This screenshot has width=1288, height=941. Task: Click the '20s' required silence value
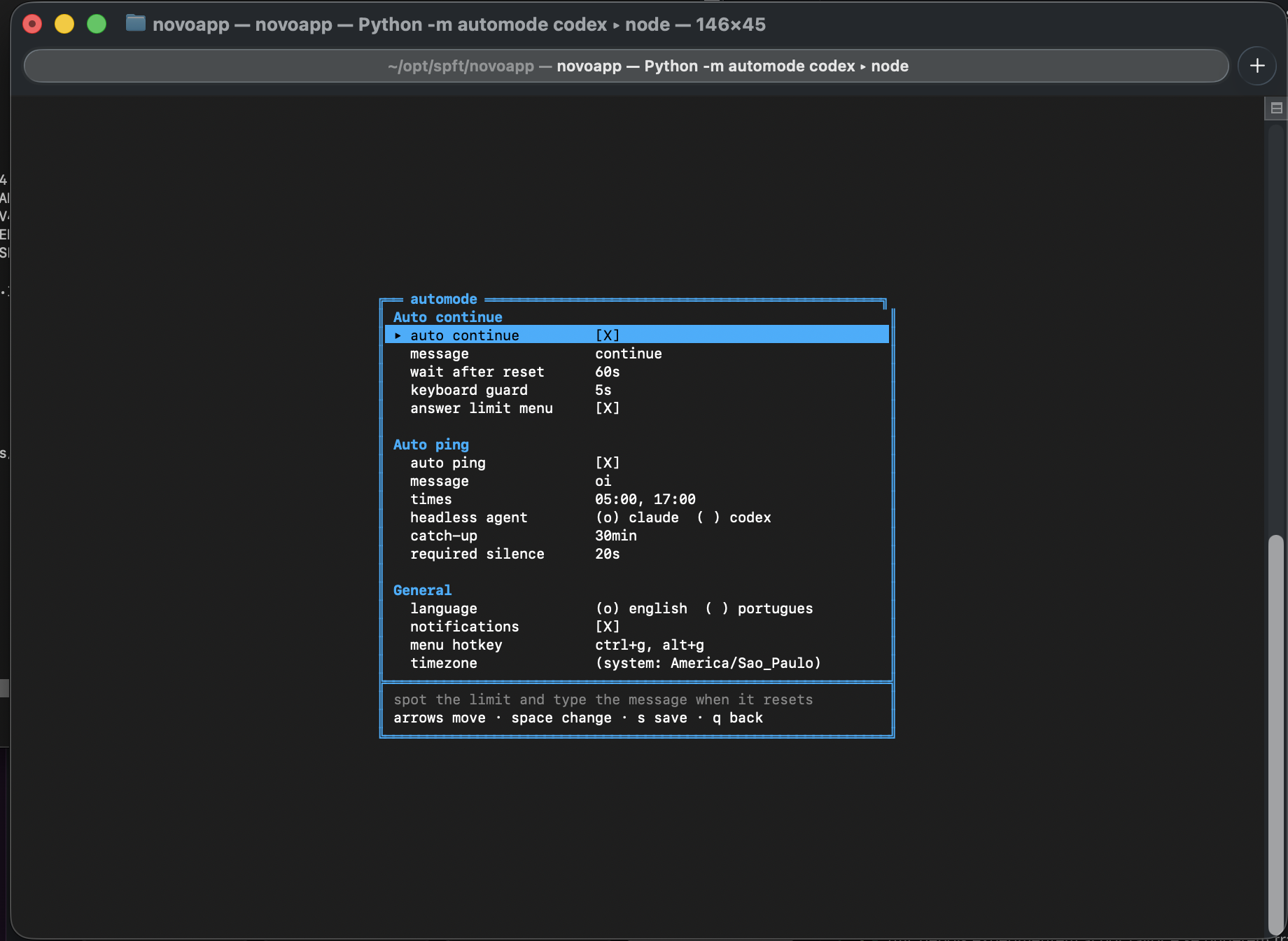point(608,554)
